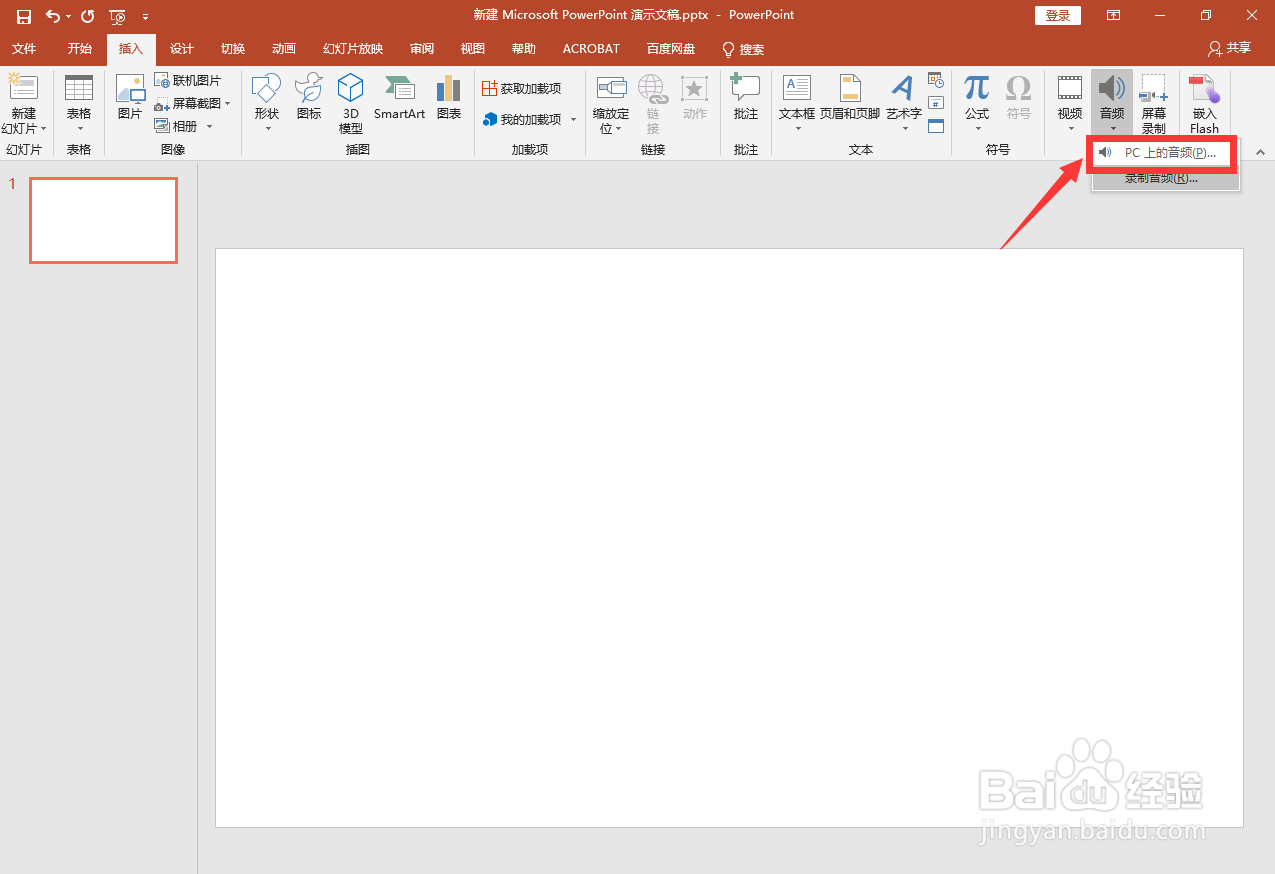This screenshot has height=874, width=1275.
Task: Open ribbon display options icon in title bar
Action: pyautogui.click(x=1113, y=16)
